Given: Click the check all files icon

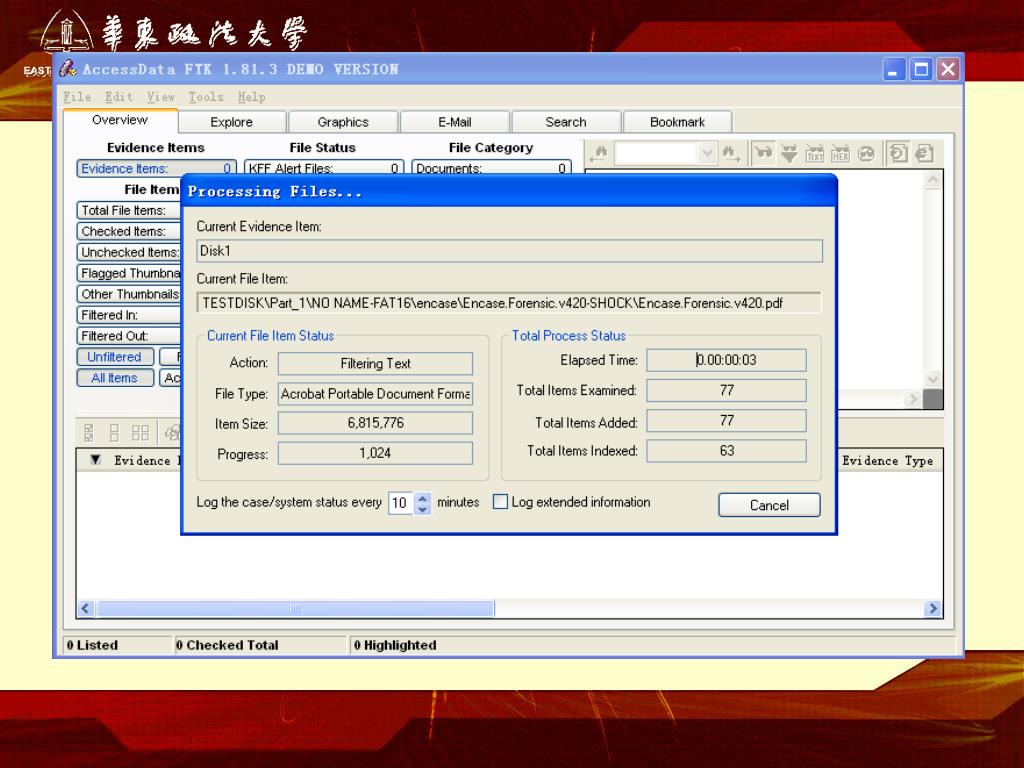Looking at the screenshot, I should pos(89,432).
